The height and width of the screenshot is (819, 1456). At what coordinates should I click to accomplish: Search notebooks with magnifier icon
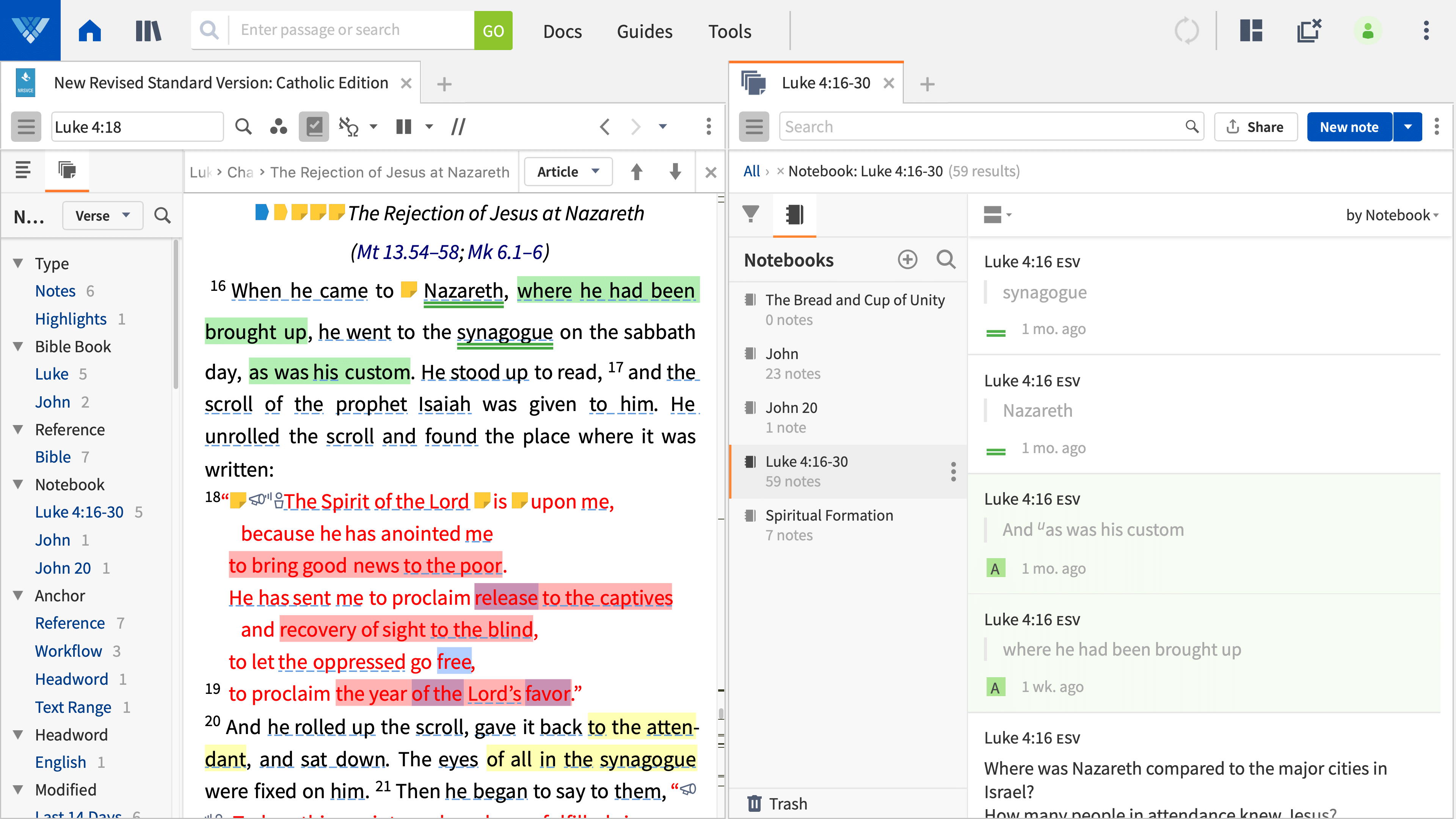pos(946,259)
